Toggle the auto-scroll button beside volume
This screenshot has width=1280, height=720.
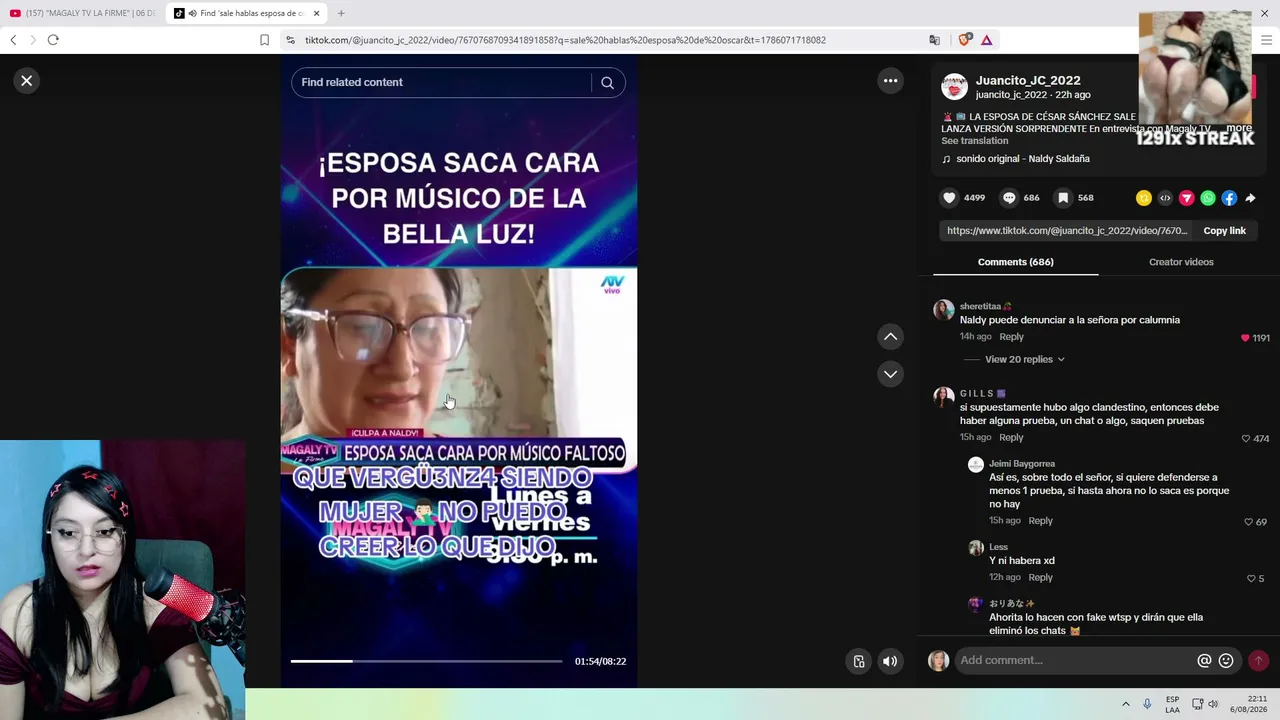tap(859, 661)
